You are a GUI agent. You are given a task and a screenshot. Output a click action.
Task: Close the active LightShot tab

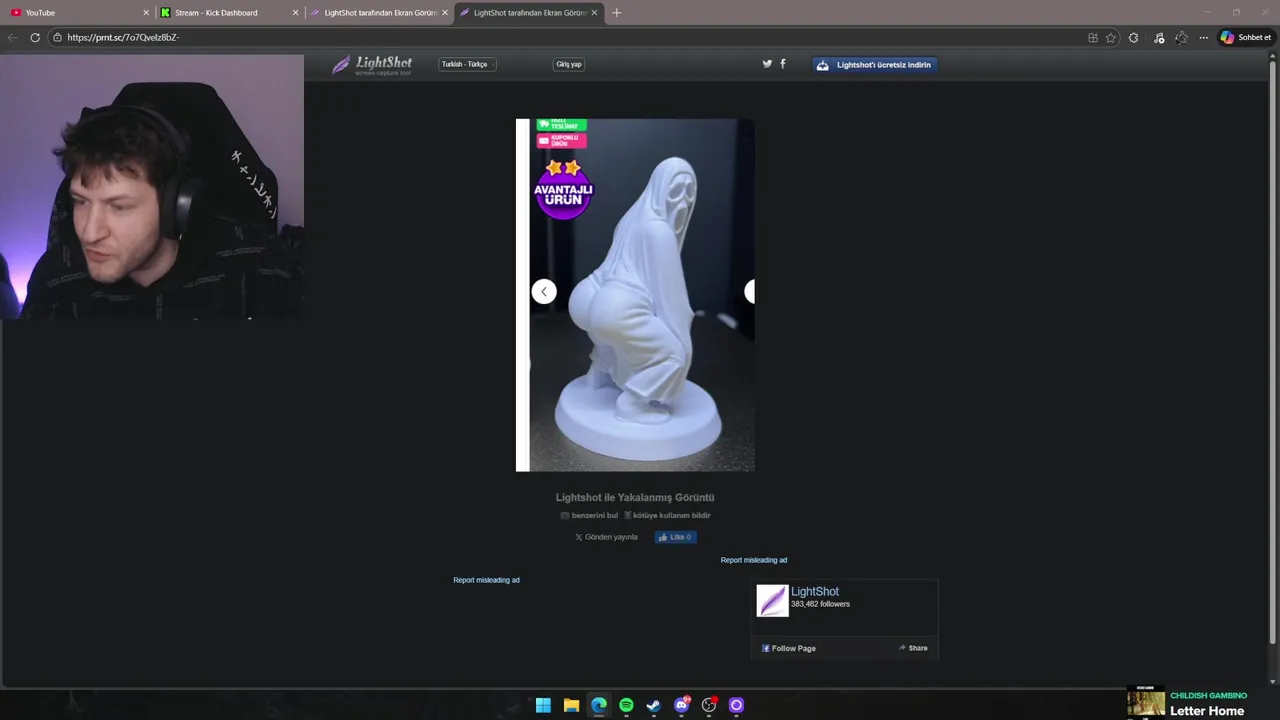click(x=594, y=12)
